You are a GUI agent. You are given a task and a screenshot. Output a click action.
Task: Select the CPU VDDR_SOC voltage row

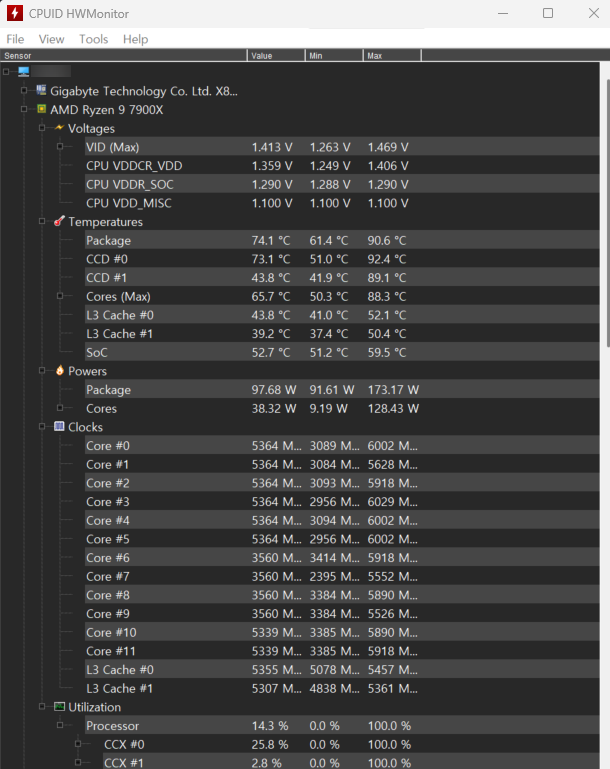(342, 184)
